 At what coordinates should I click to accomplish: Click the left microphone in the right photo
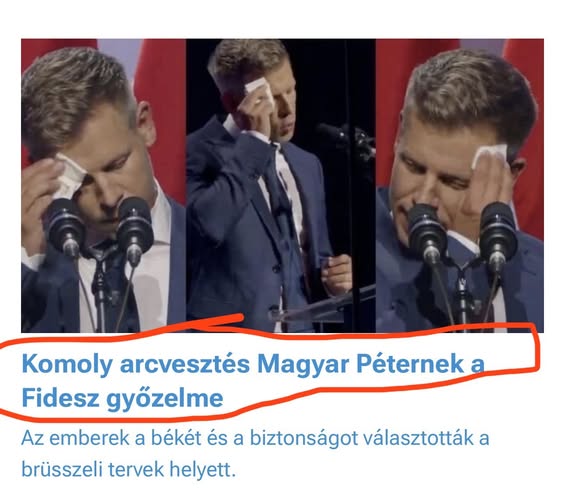click(427, 232)
